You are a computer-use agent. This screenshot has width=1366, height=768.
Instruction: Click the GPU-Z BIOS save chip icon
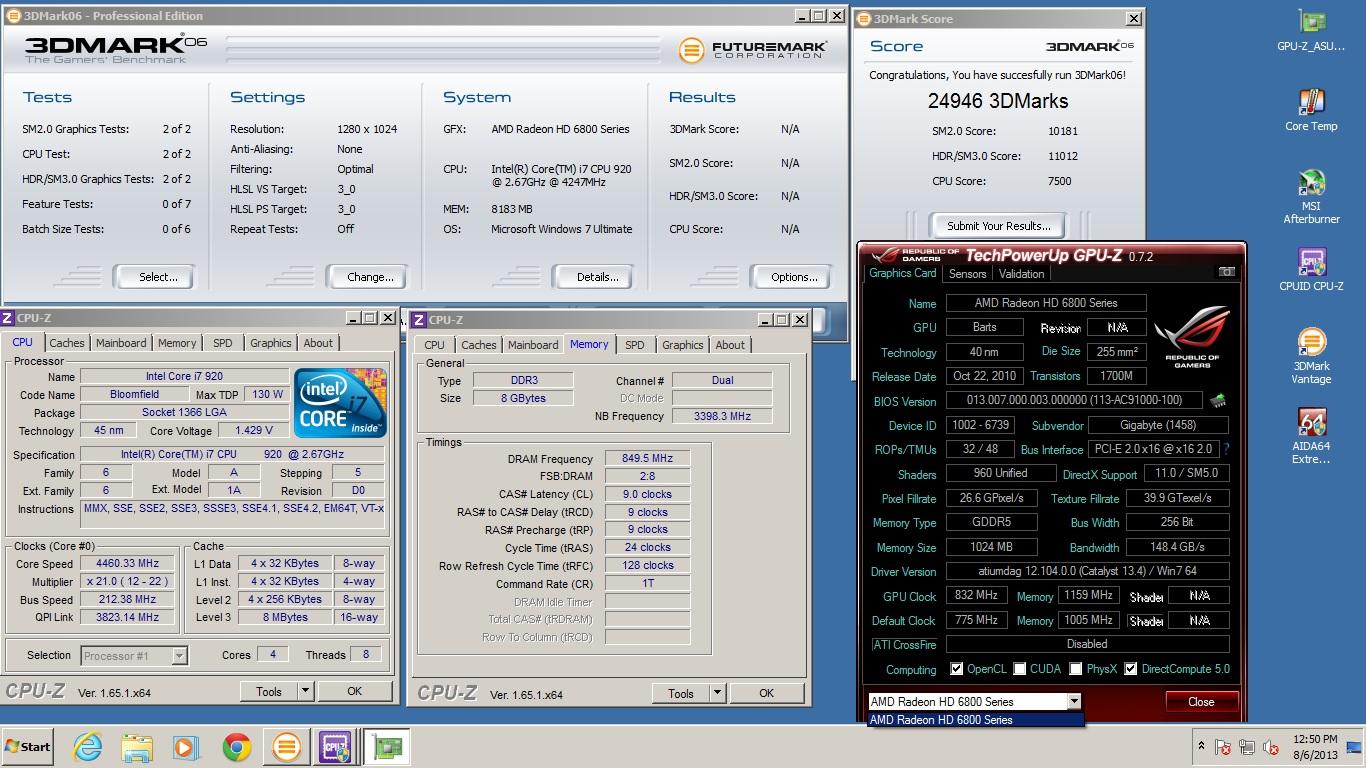pos(1218,400)
